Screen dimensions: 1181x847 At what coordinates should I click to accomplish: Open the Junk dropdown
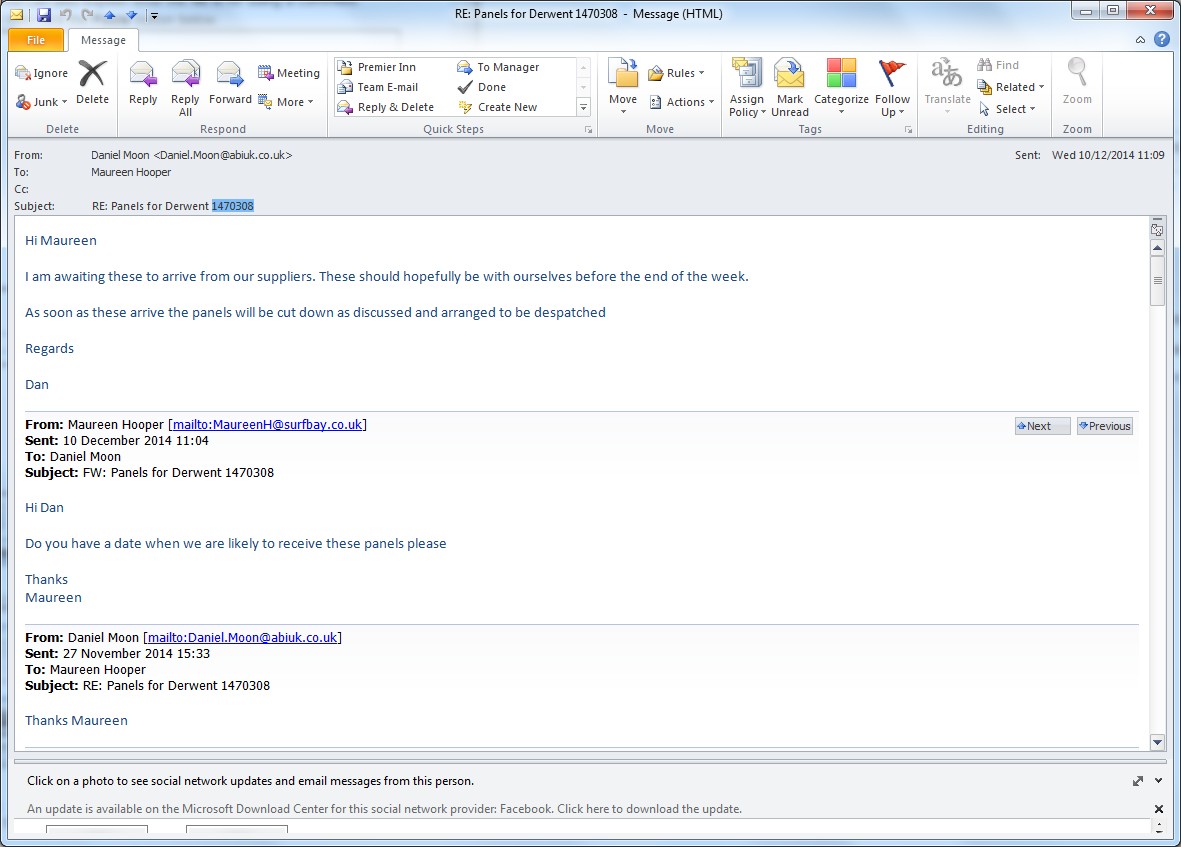point(42,102)
